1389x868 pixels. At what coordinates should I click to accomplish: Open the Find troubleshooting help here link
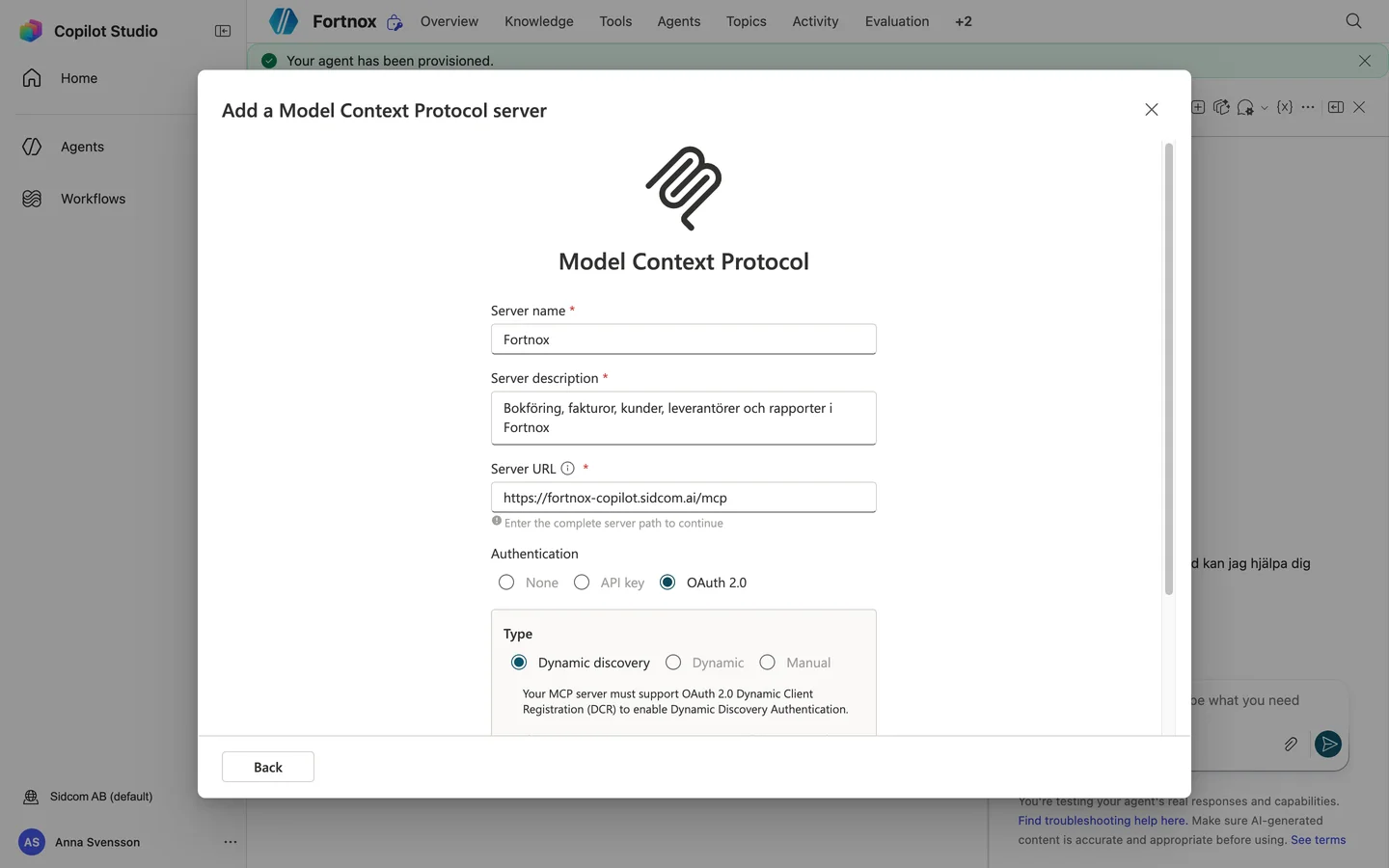tap(1103, 821)
